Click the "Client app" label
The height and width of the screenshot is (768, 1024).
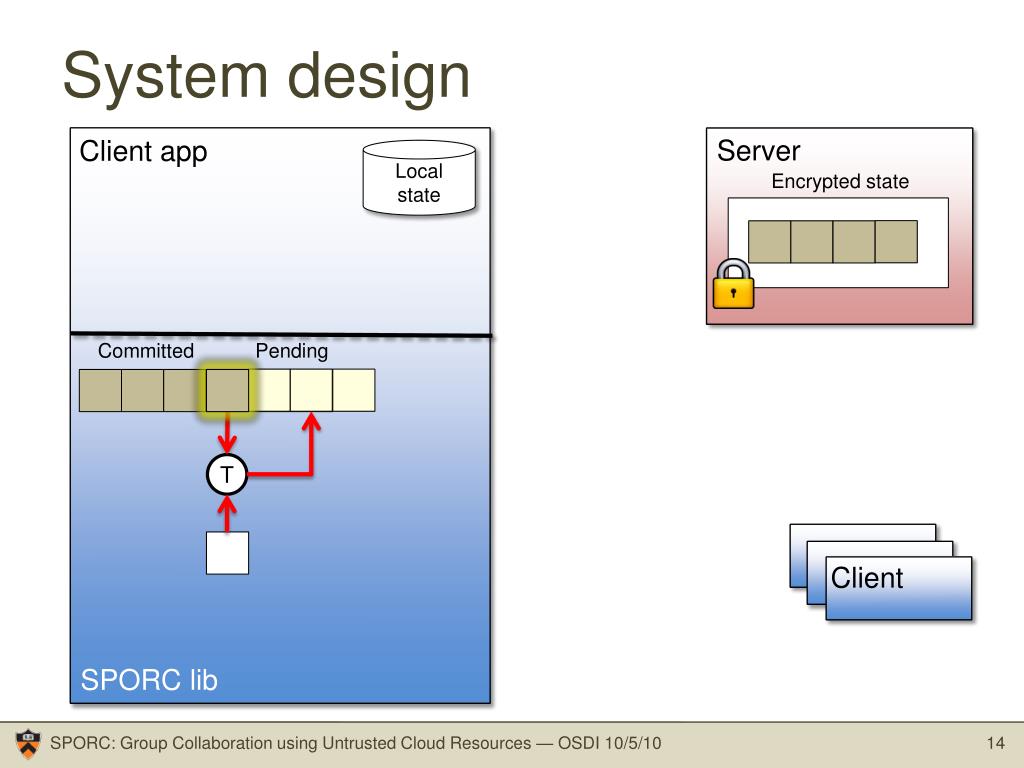[x=144, y=152]
